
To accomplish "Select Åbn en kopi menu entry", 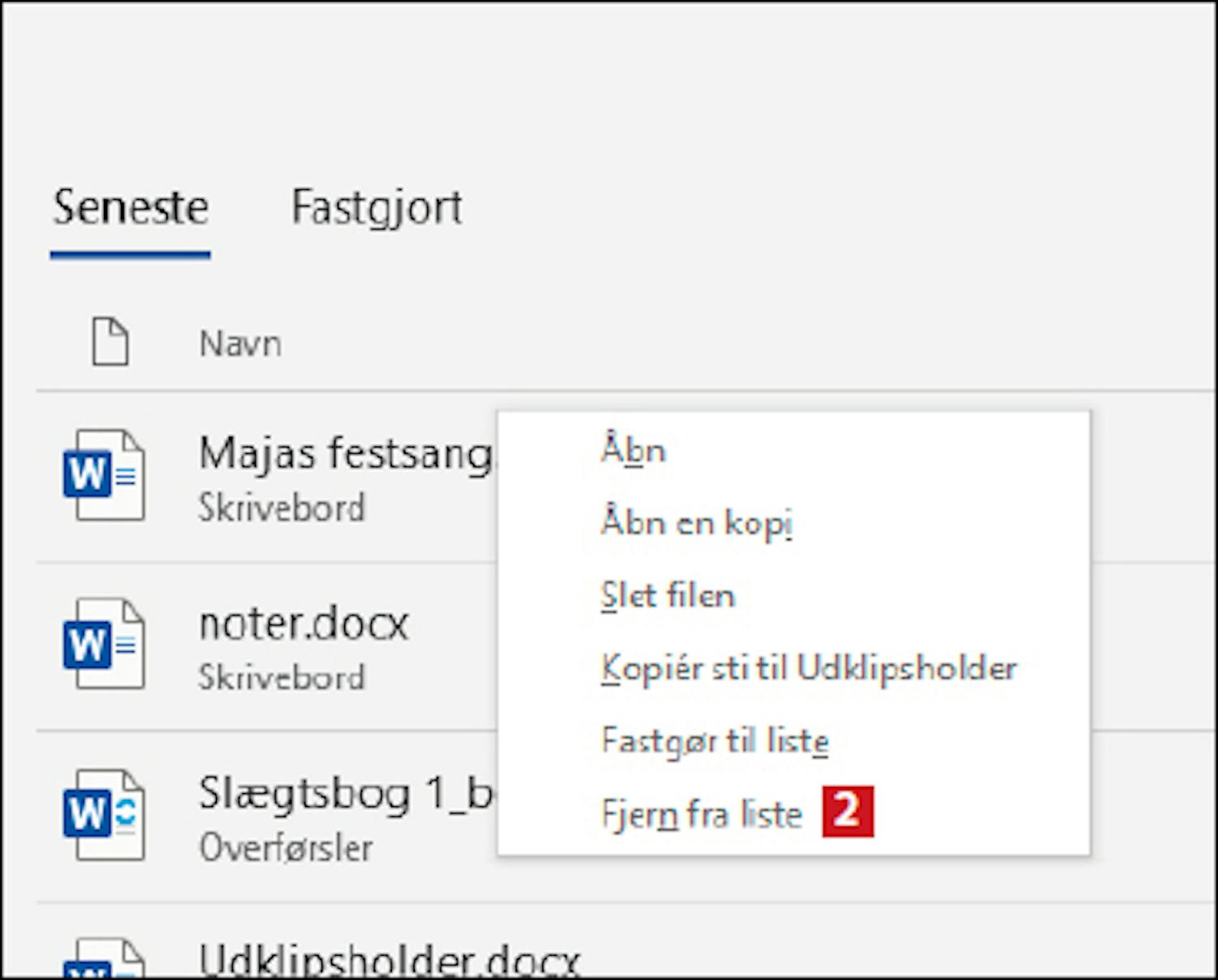I will (696, 523).
